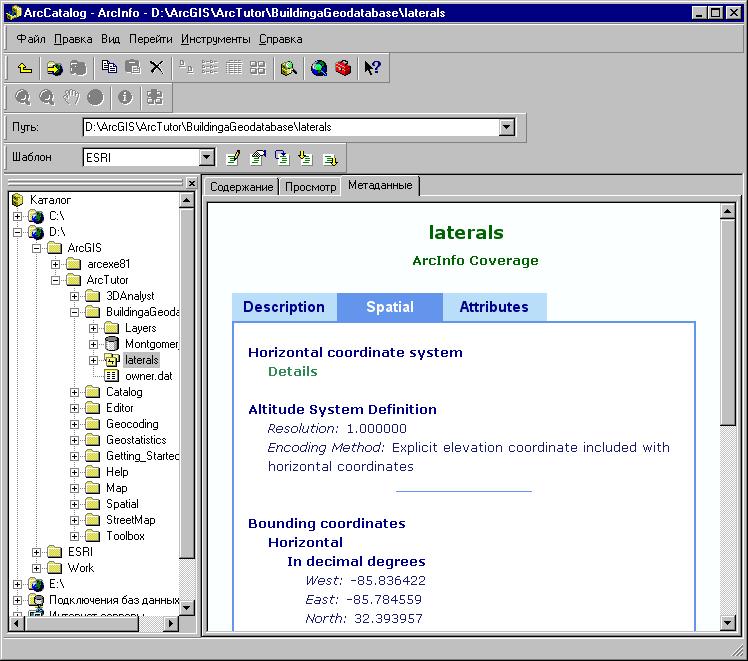Viewport: 748px width, 661px height.
Task: Click the Подключения баз данных tree item
Action: (114, 600)
